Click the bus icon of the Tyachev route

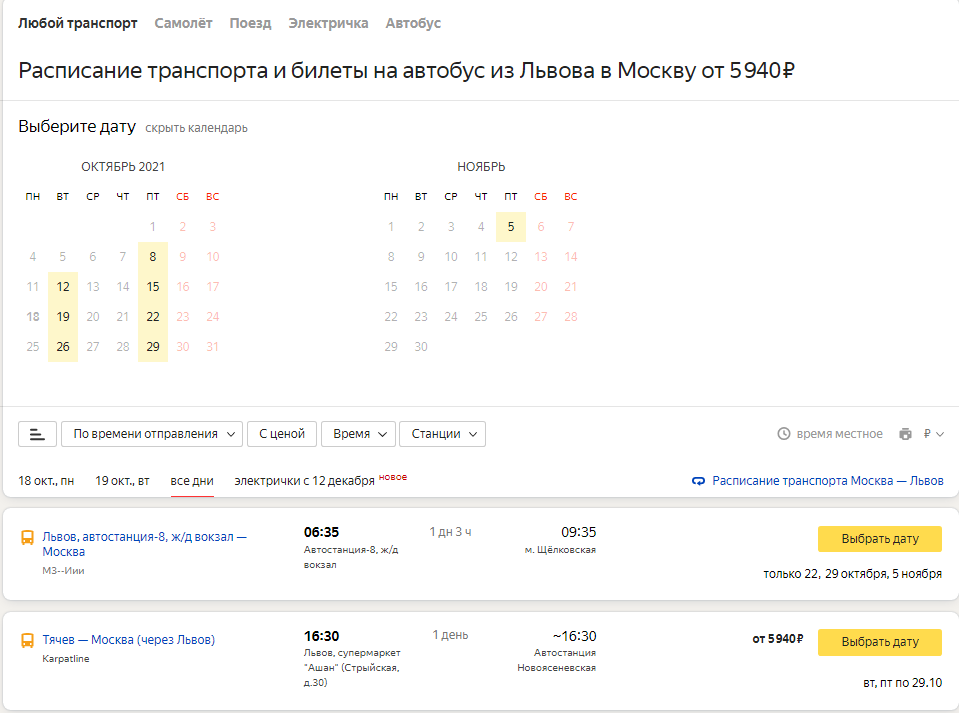click(x=28, y=641)
